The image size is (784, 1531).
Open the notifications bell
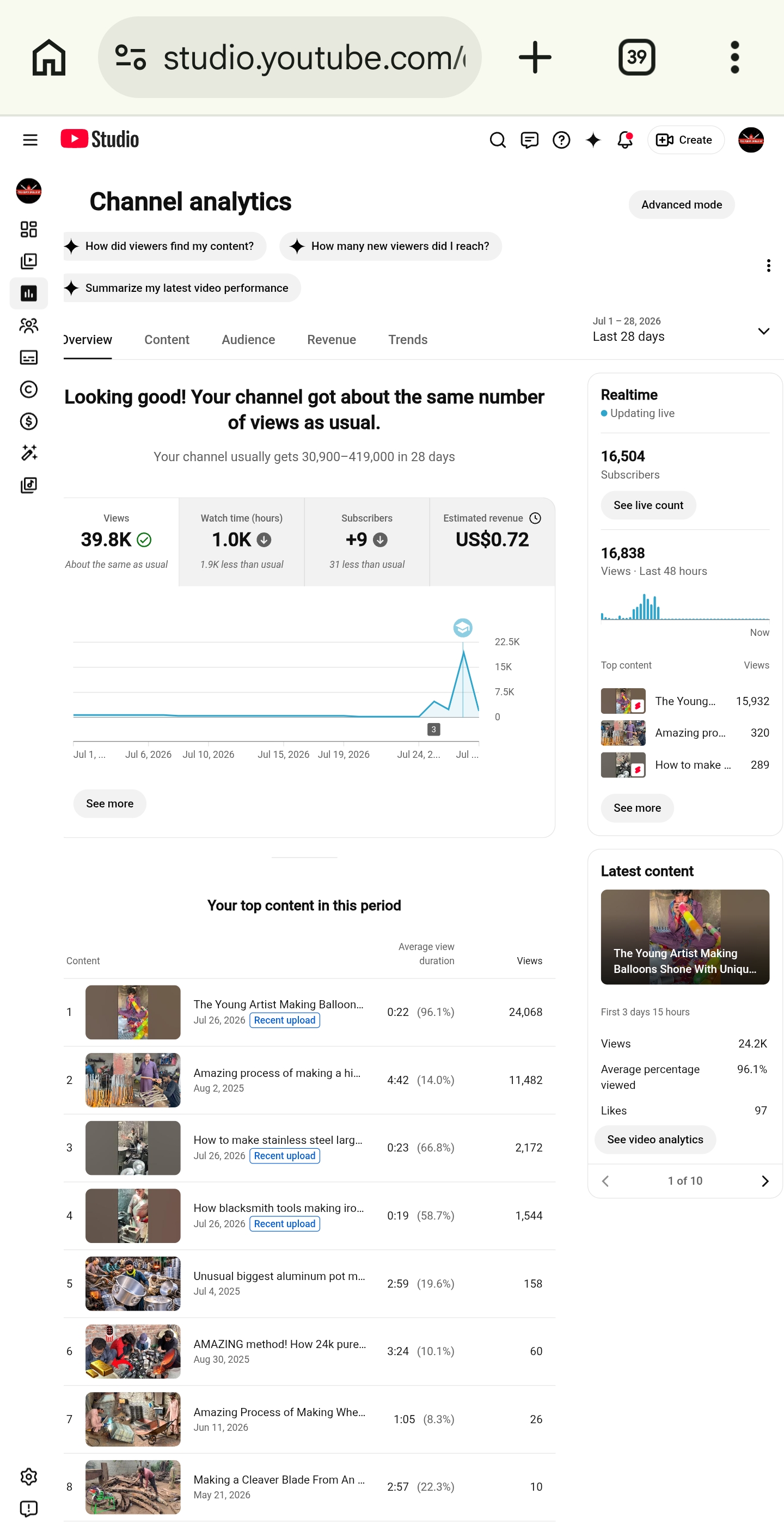[624, 140]
